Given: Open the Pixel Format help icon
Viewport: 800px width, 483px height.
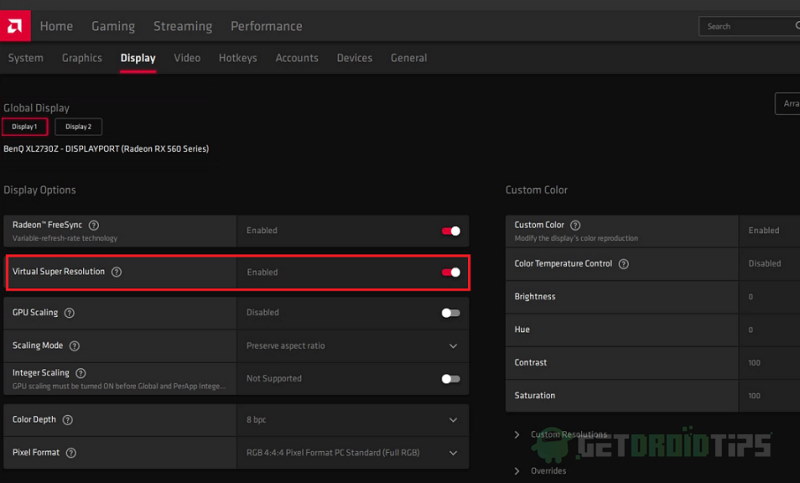Looking at the screenshot, I should pyautogui.click(x=71, y=452).
